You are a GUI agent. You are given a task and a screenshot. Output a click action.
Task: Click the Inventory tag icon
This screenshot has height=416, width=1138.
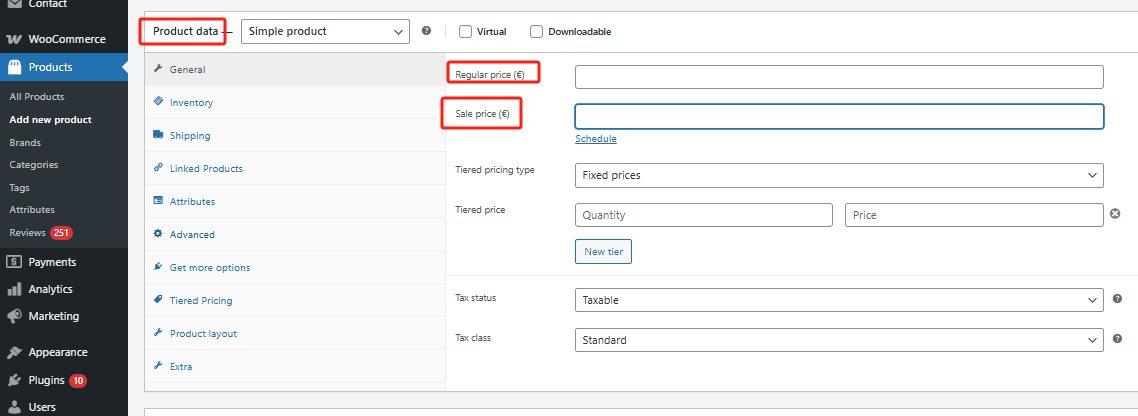click(x=158, y=102)
